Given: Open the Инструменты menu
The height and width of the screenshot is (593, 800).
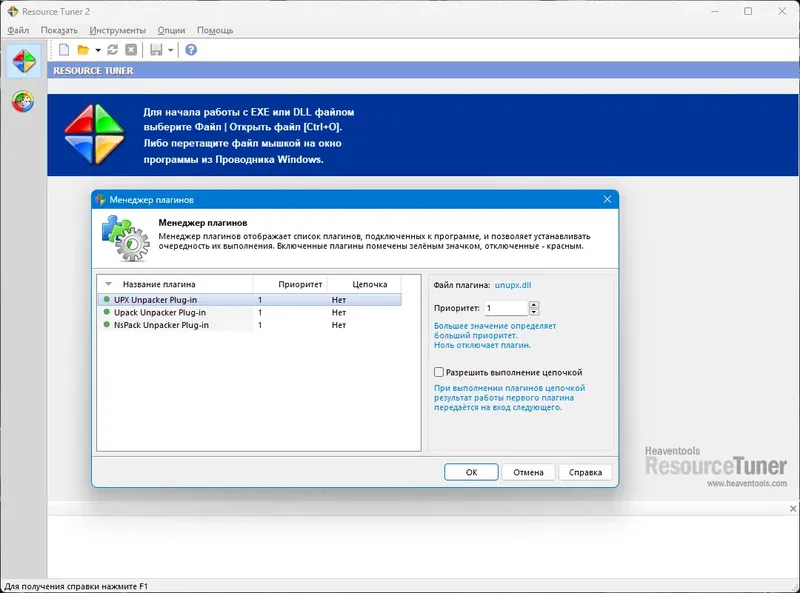Looking at the screenshot, I should 117,30.
